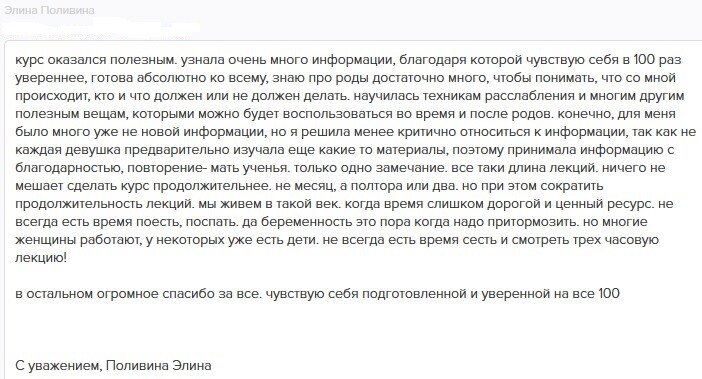Click 'сделать курс продолжительнее' in the text

coord(164,186)
